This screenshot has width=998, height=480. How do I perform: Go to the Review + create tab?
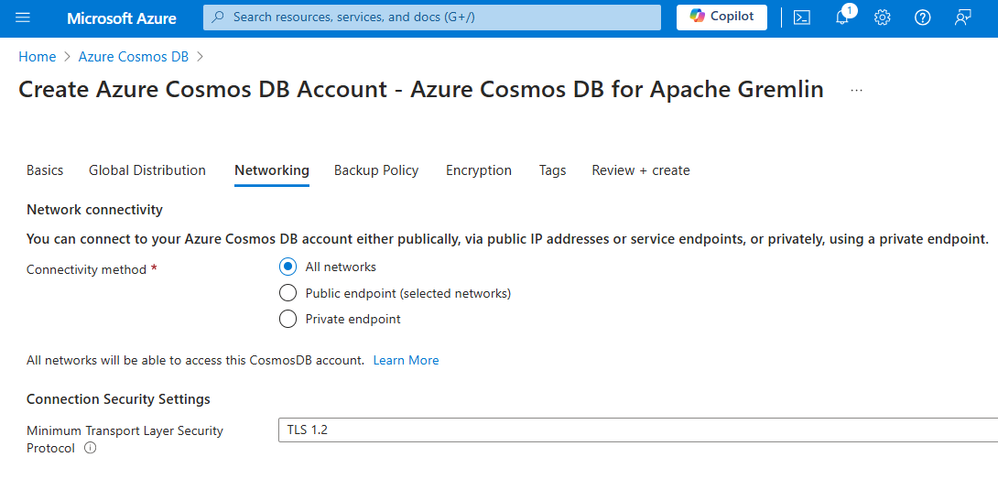click(640, 170)
